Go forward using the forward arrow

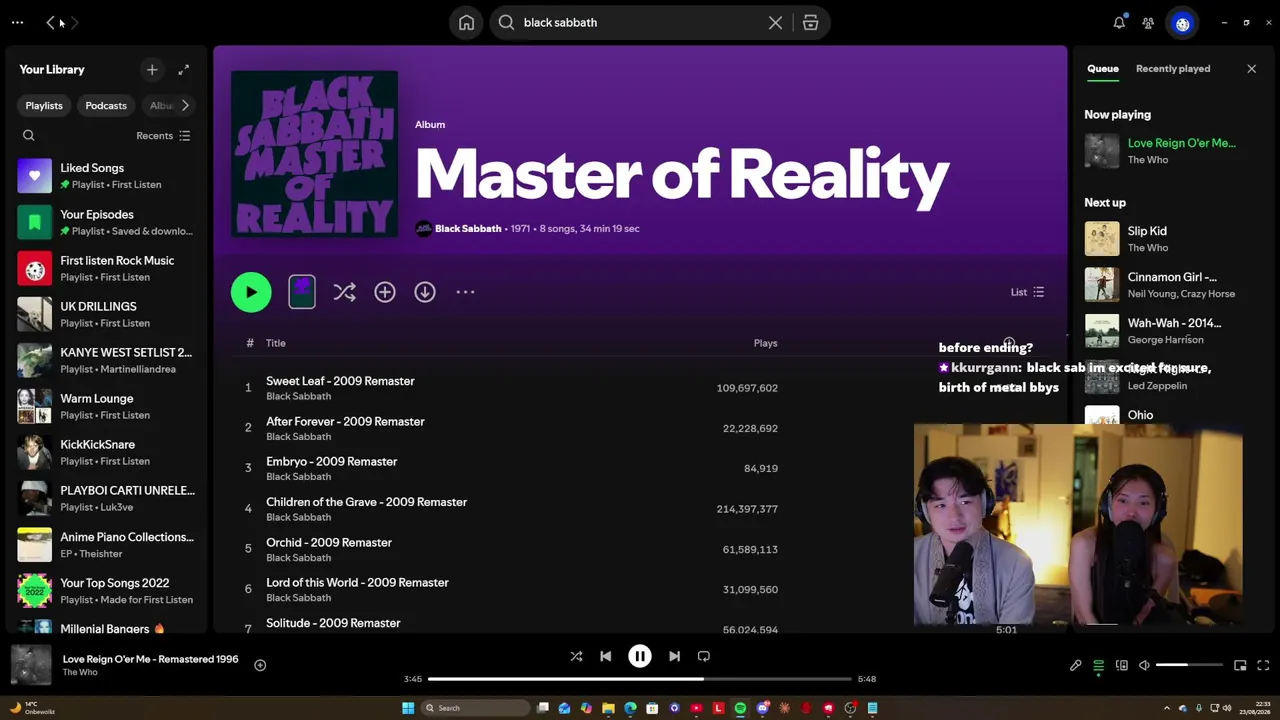point(74,22)
